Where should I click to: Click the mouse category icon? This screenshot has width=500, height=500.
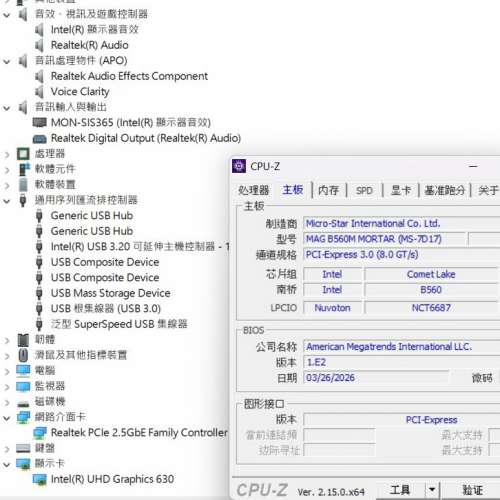(x=23, y=355)
